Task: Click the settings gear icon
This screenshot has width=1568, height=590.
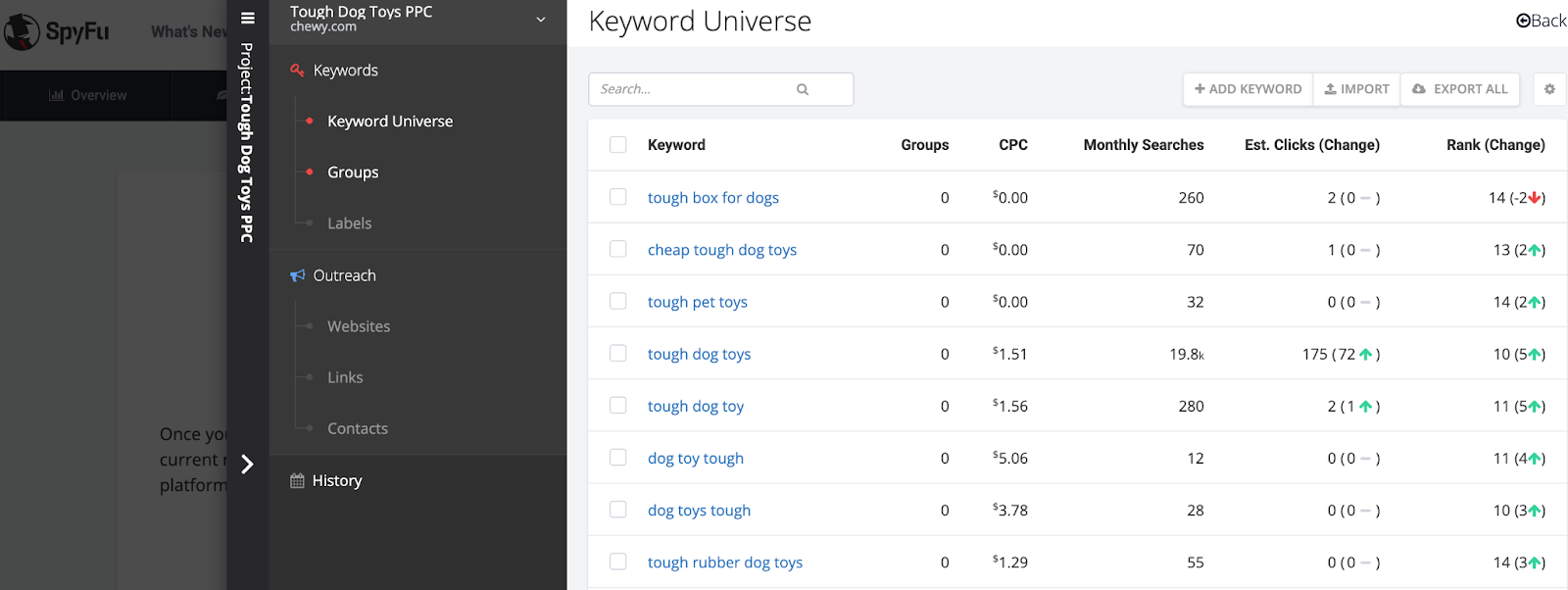Action: [x=1549, y=89]
